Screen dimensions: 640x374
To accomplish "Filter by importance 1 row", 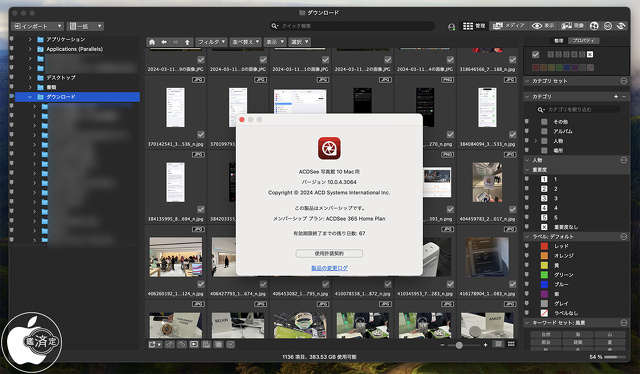I will point(576,179).
